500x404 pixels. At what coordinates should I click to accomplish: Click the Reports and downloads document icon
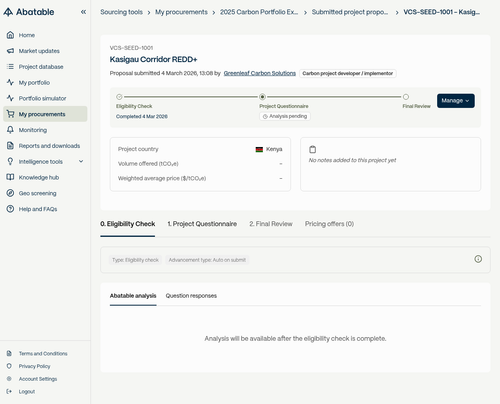click(x=10, y=146)
